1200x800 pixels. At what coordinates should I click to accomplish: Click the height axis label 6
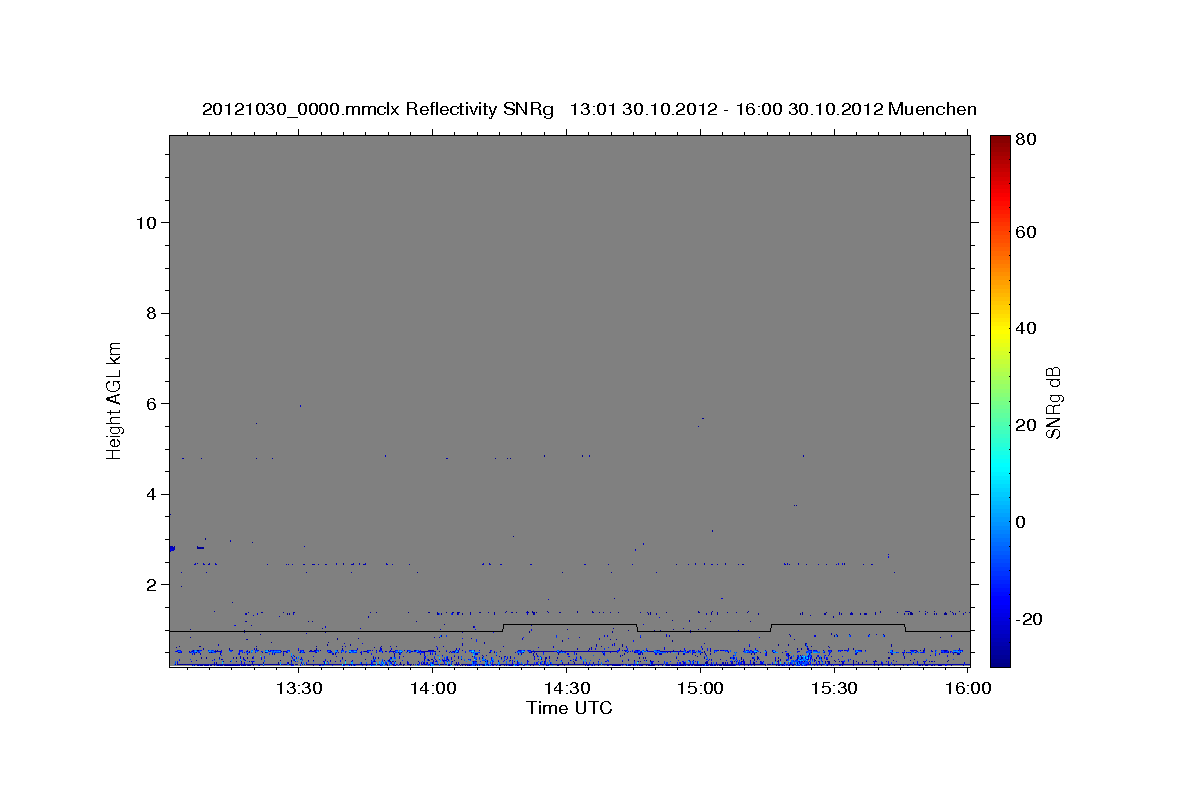click(149, 404)
